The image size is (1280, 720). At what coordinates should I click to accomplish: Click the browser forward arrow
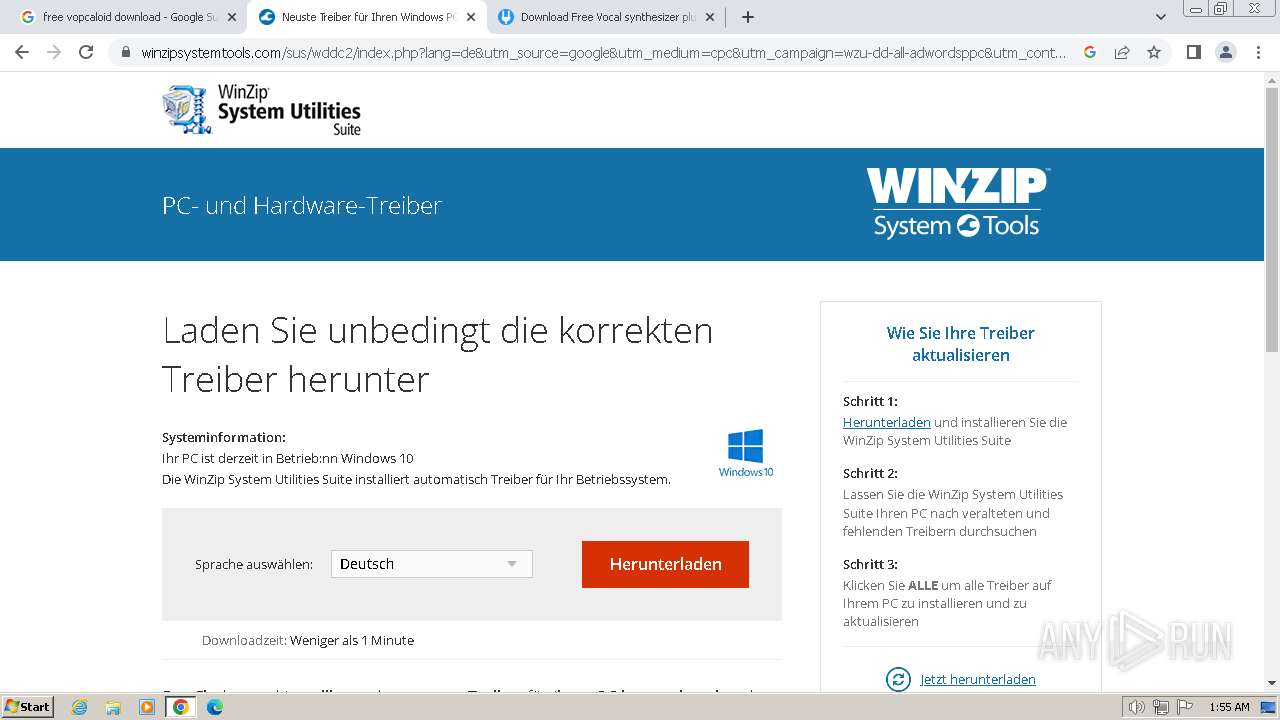pyautogui.click(x=54, y=52)
